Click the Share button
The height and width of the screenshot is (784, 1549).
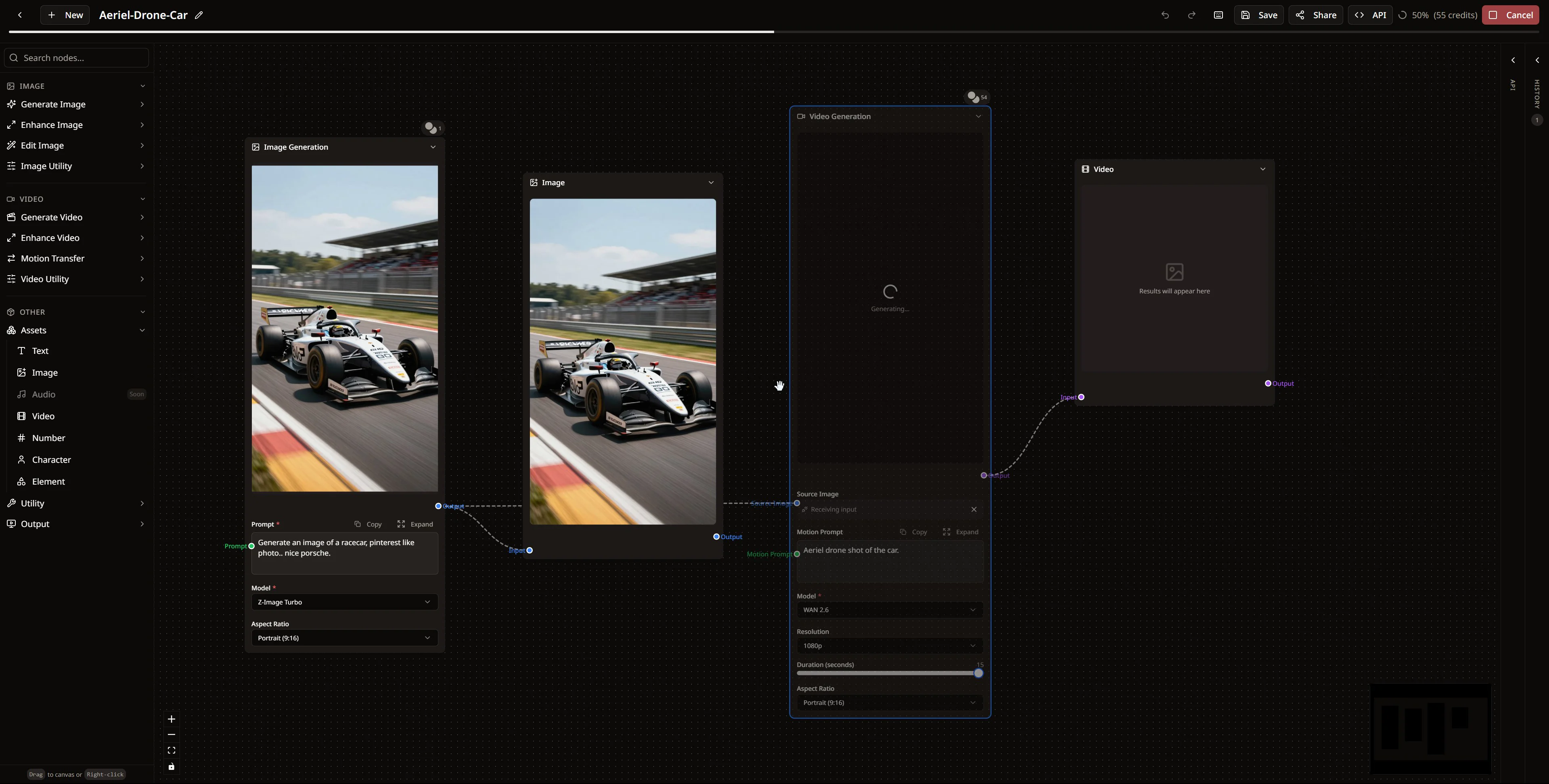click(1316, 15)
